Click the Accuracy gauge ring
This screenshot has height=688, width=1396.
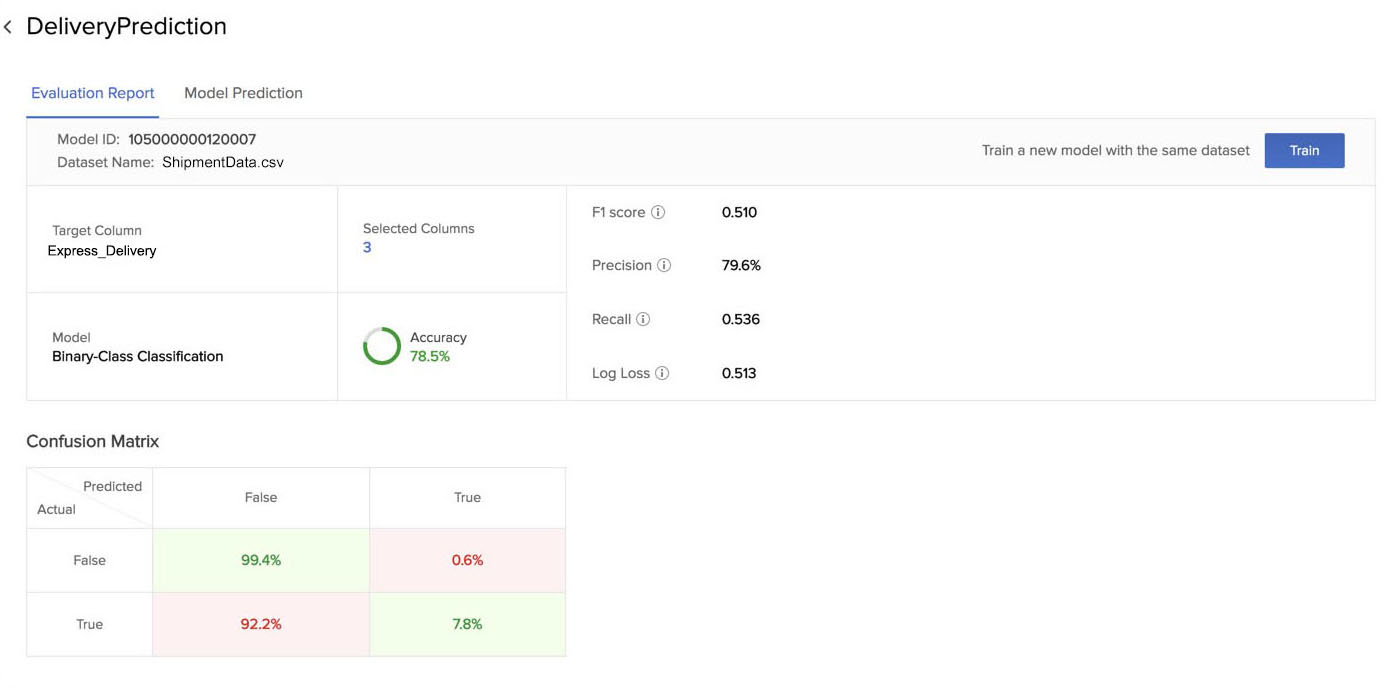point(381,346)
